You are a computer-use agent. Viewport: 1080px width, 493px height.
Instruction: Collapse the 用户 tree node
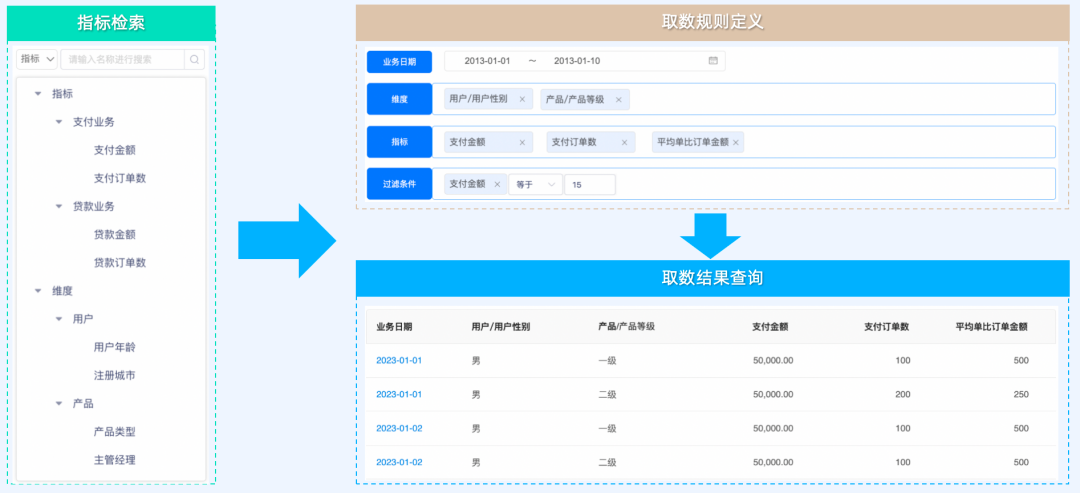coord(59,319)
